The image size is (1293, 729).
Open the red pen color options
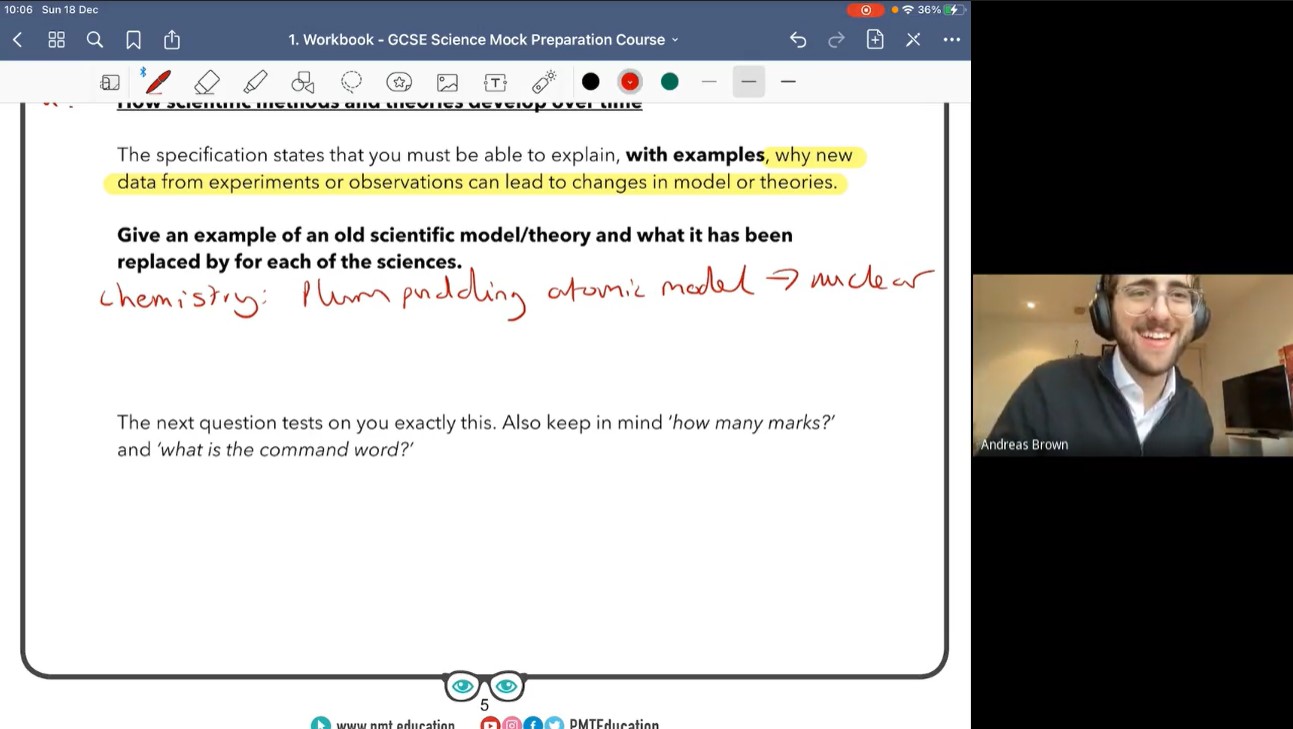pos(629,81)
